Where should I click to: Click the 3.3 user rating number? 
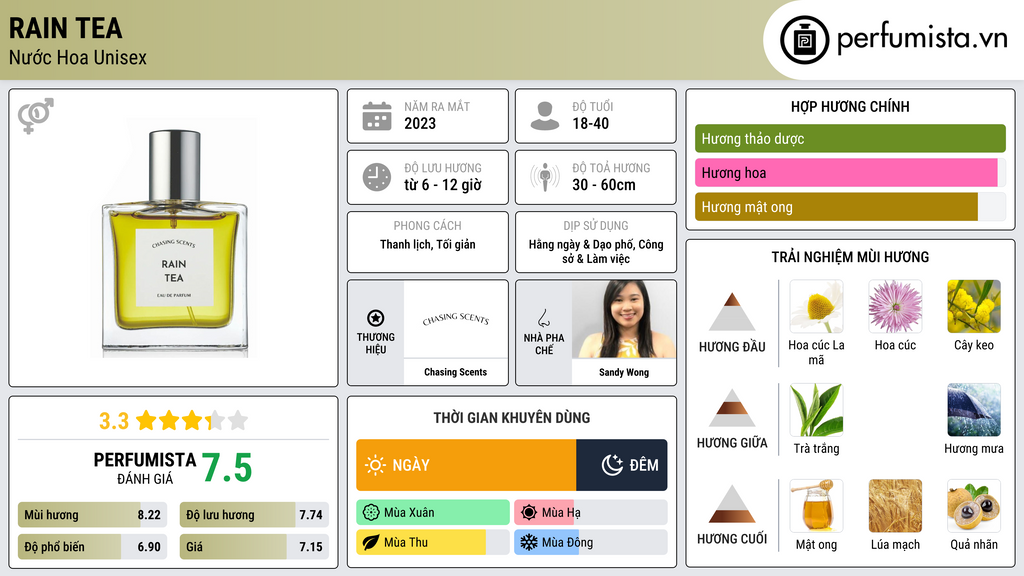tap(114, 421)
